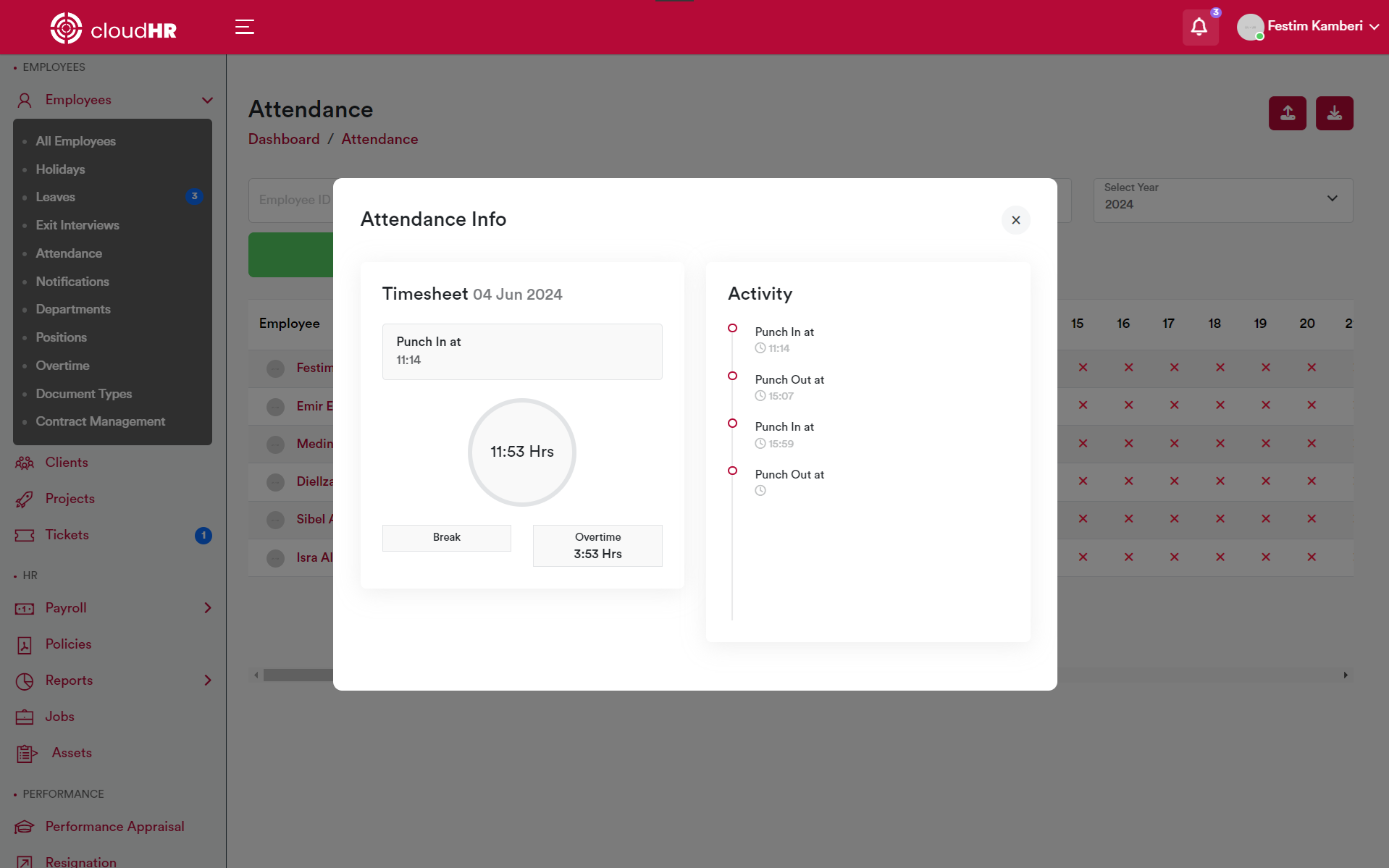Expand the Payroll submenu
This screenshot has height=868, width=1389.
[207, 608]
